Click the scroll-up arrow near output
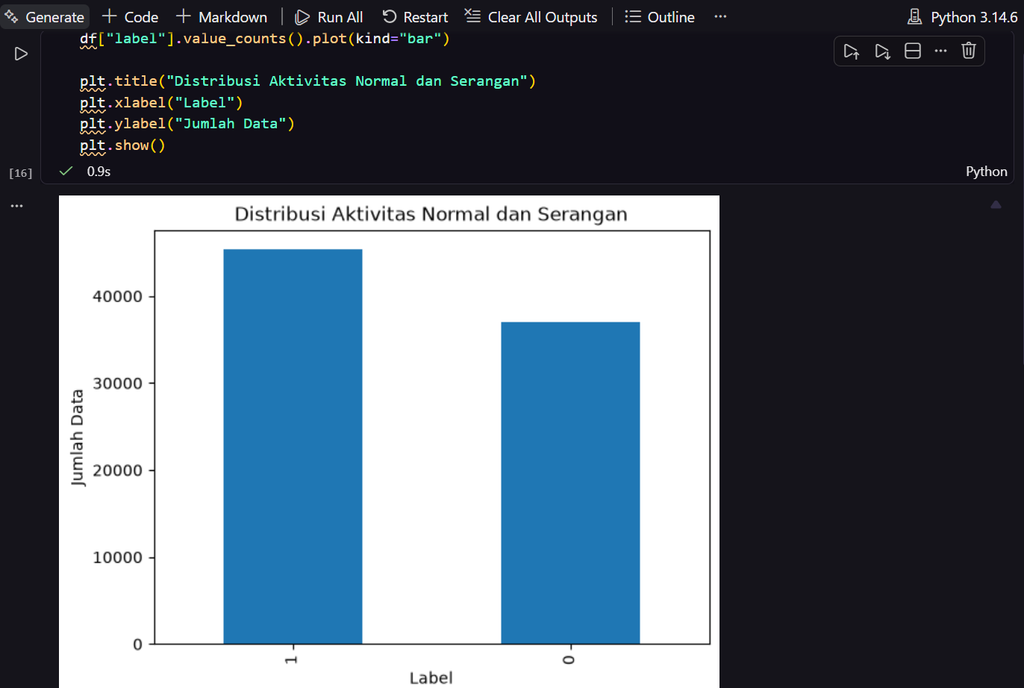Screen dimensions: 1024x688 [x=995, y=204]
